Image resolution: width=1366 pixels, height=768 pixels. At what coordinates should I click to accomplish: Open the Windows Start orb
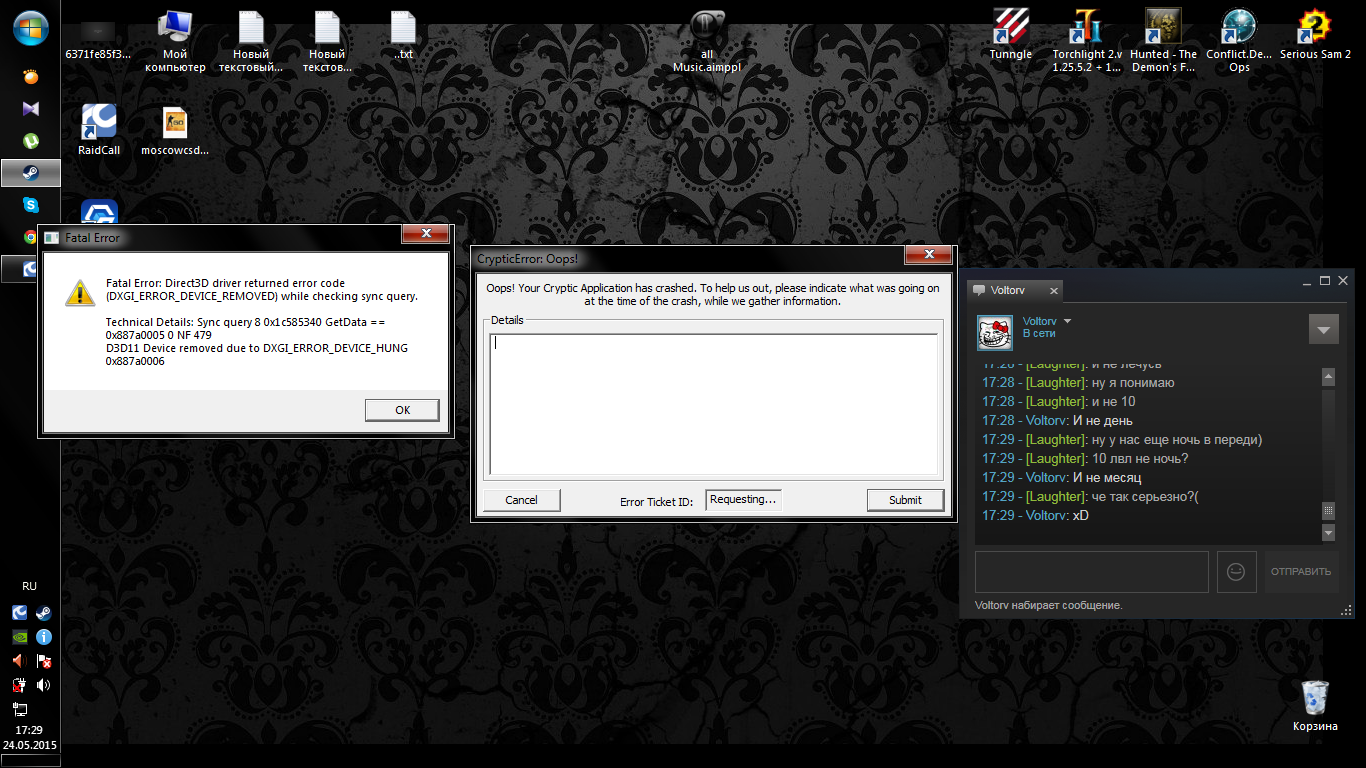tap(30, 28)
